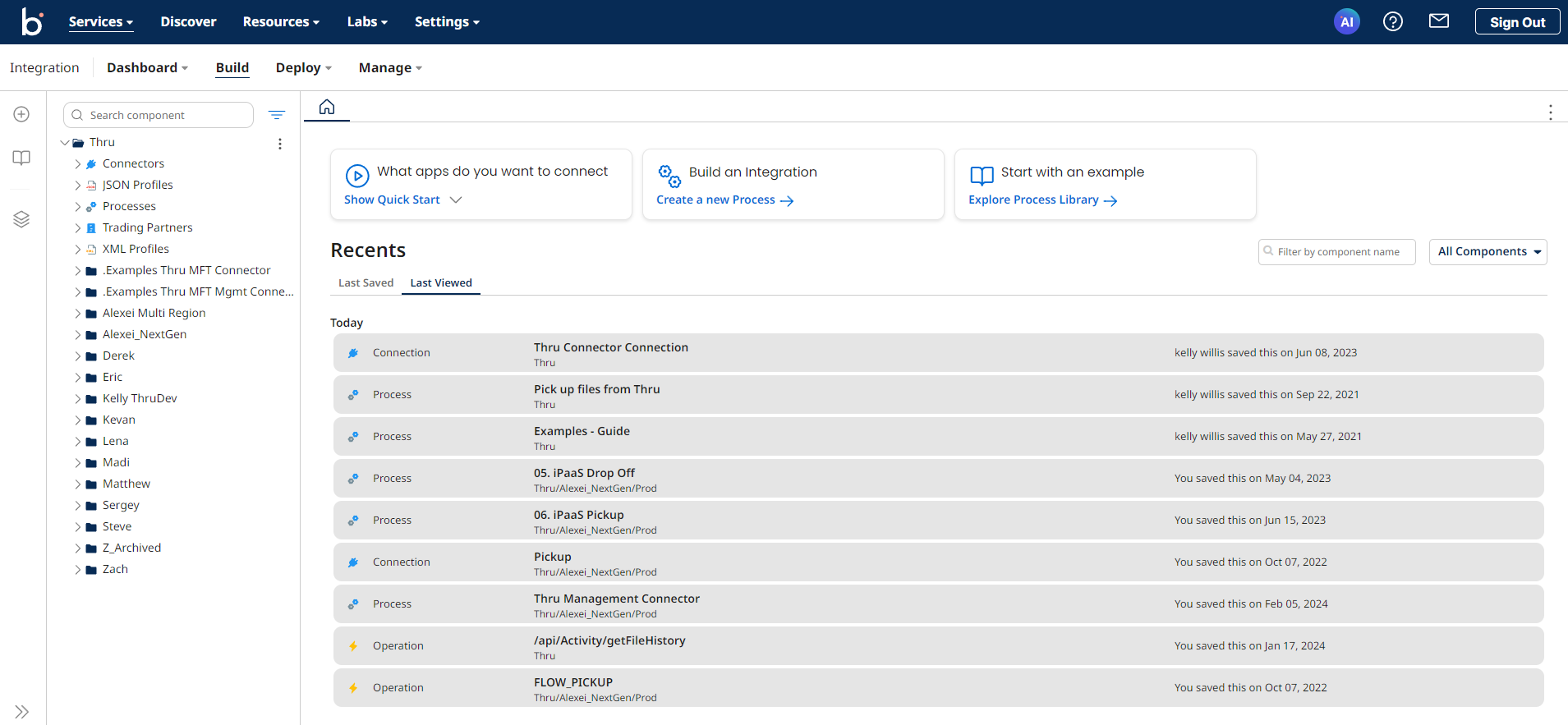The width and height of the screenshot is (1568, 725).
Task: Open the Deploy menu
Action: pyautogui.click(x=303, y=68)
